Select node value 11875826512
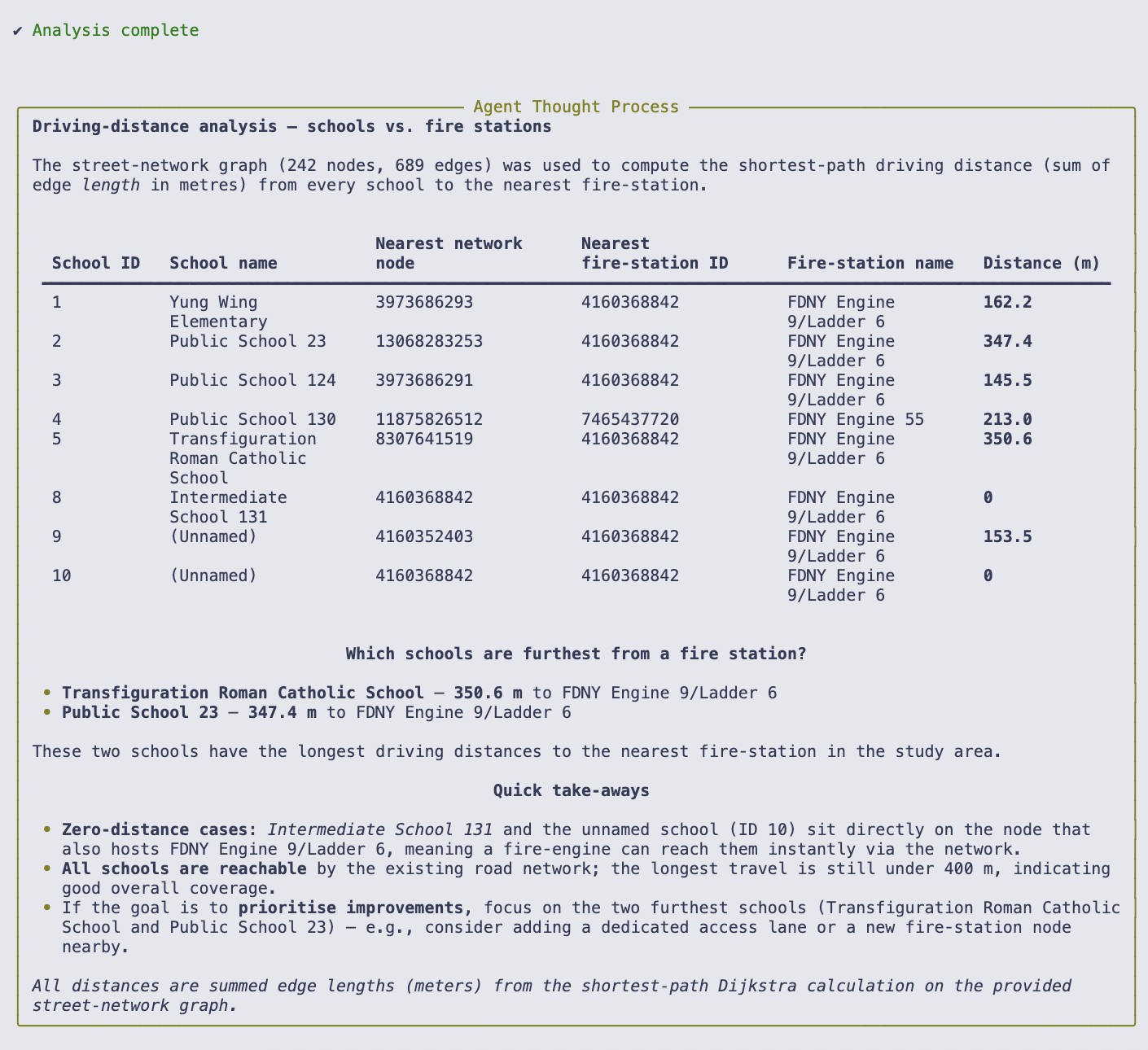The height and width of the screenshot is (1050, 1148). coord(429,419)
